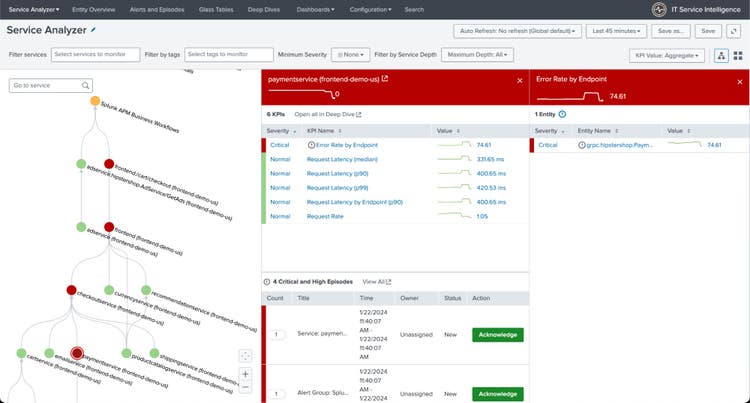Viewport: 750px width, 403px height.
Task: Click the Go to service search field
Action: 50,86
